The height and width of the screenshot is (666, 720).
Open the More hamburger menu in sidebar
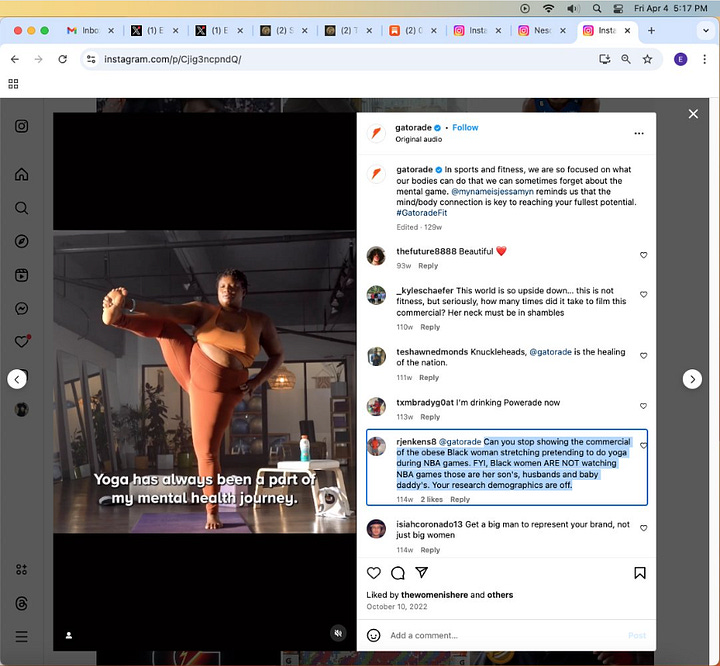pyautogui.click(x=22, y=637)
